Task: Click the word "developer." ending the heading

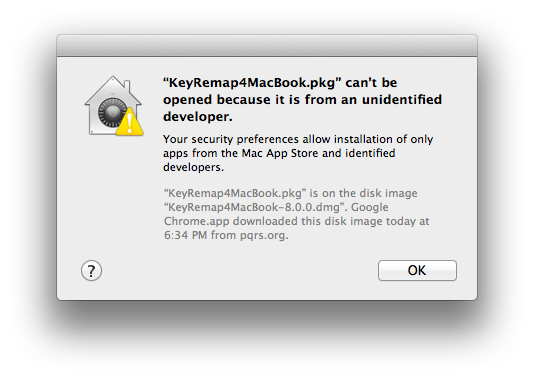Action: 198,116
